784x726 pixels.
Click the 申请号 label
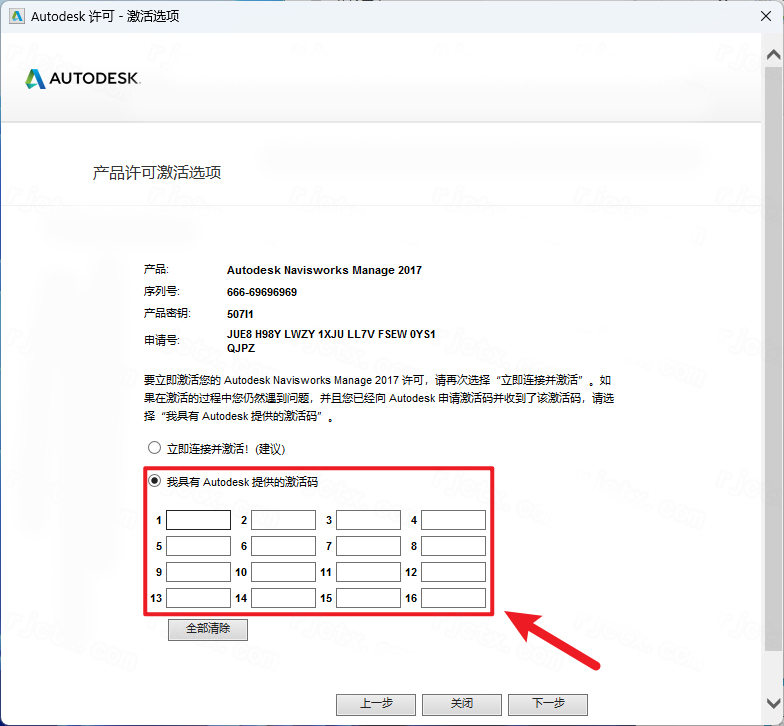coord(162,340)
